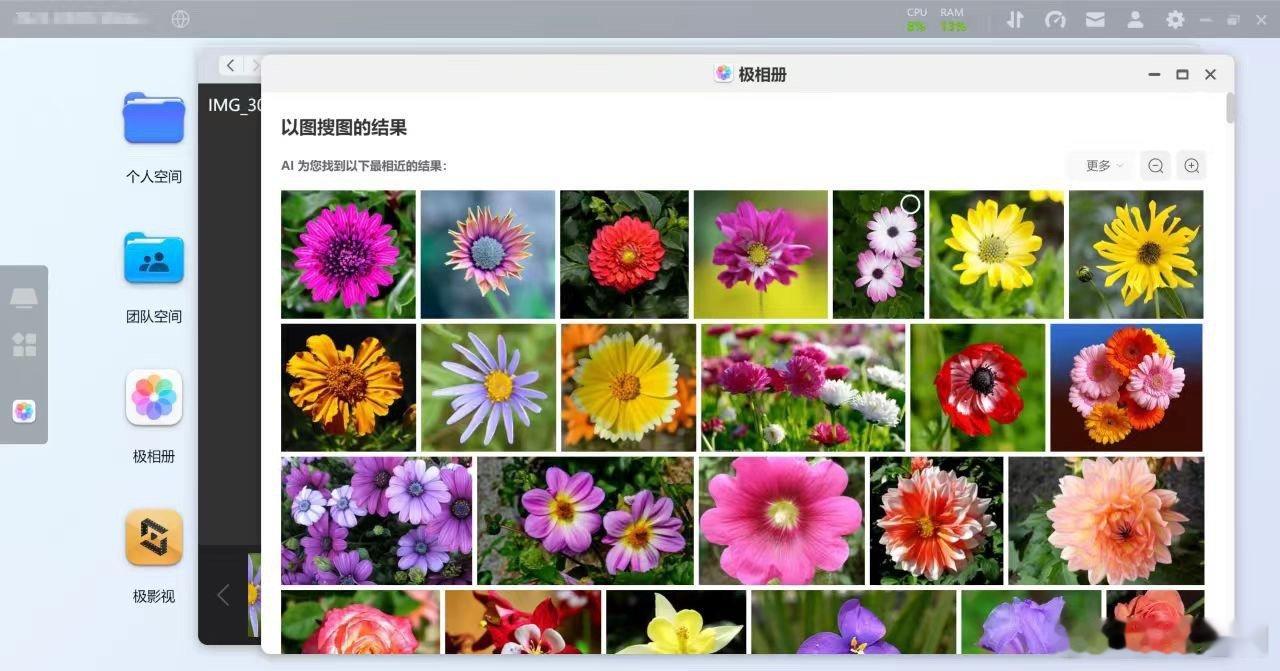Viewport: 1280px width, 671px height.
Task: Open the pink hollyhock thumbnail
Action: tap(782, 521)
